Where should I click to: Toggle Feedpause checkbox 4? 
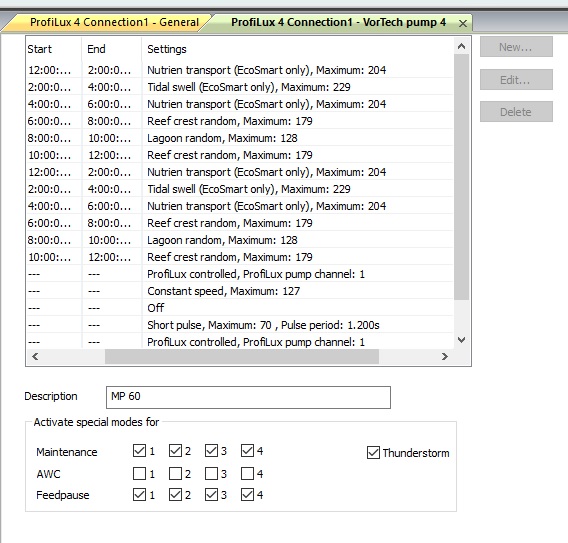(x=247, y=495)
